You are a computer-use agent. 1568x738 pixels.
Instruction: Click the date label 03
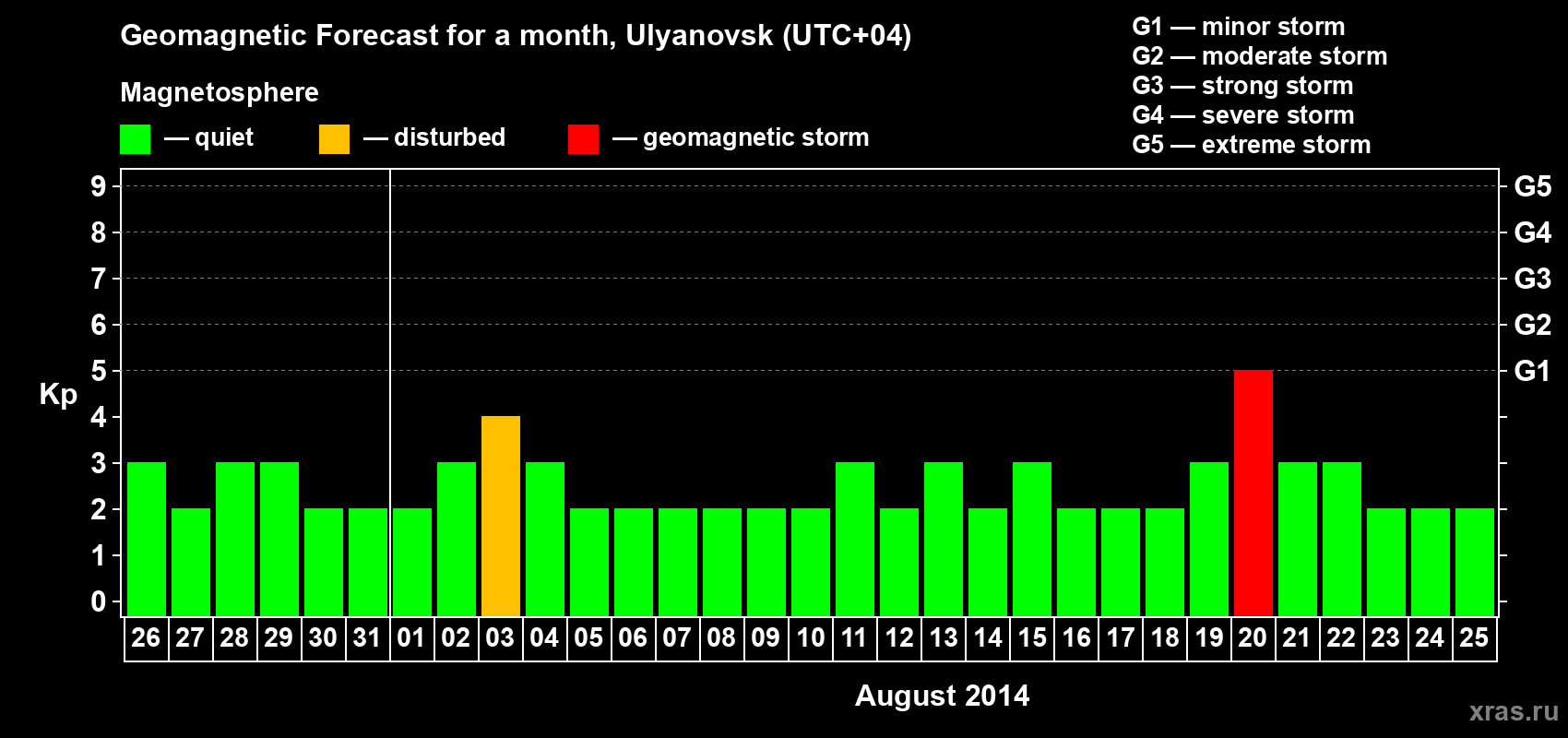click(500, 638)
